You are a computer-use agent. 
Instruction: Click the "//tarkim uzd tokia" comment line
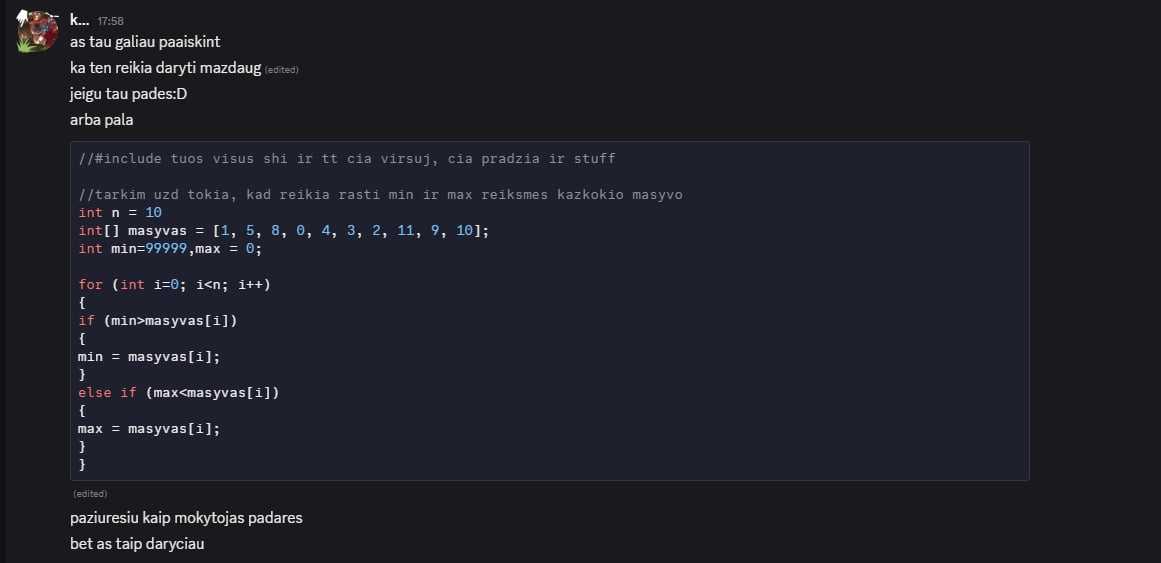tap(380, 194)
